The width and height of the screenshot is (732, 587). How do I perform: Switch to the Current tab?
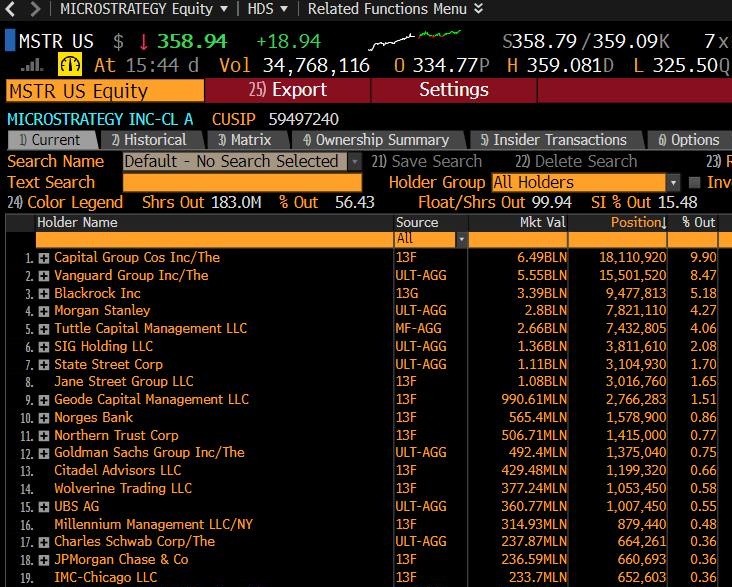pyautogui.click(x=53, y=140)
